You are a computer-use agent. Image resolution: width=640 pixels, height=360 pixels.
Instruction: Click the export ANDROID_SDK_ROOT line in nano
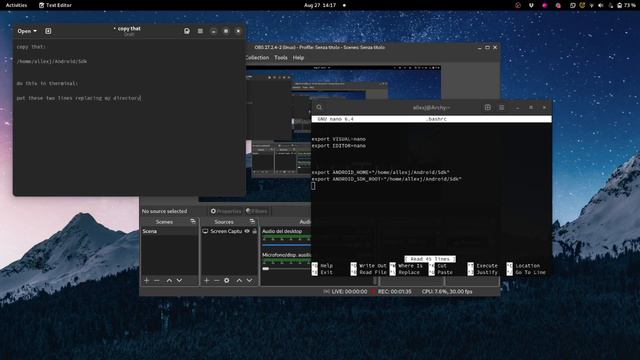point(387,179)
